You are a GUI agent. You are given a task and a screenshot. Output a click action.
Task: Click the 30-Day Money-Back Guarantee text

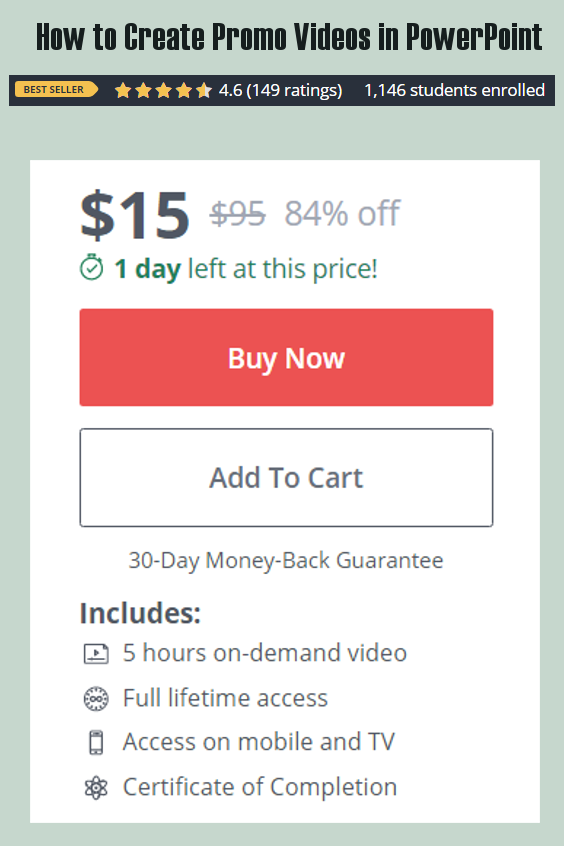click(286, 561)
